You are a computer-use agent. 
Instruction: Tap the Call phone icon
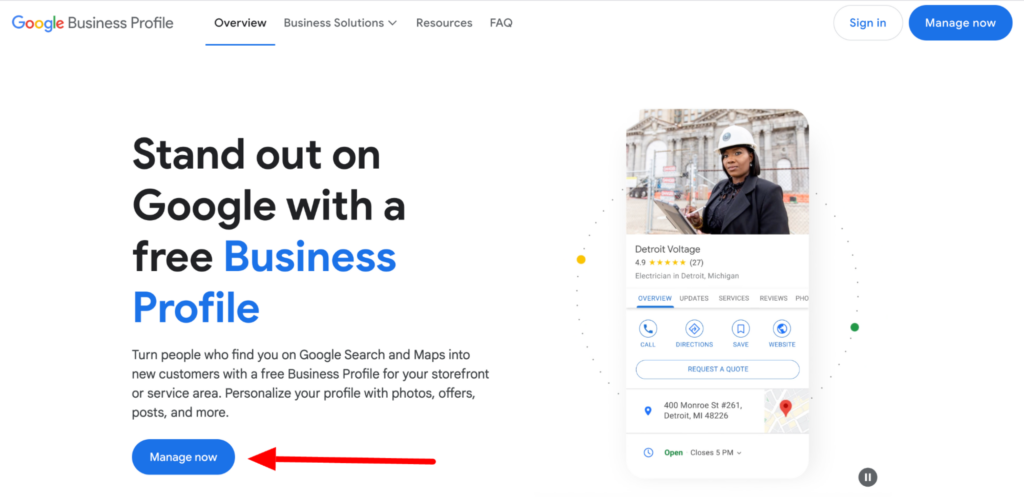click(648, 329)
